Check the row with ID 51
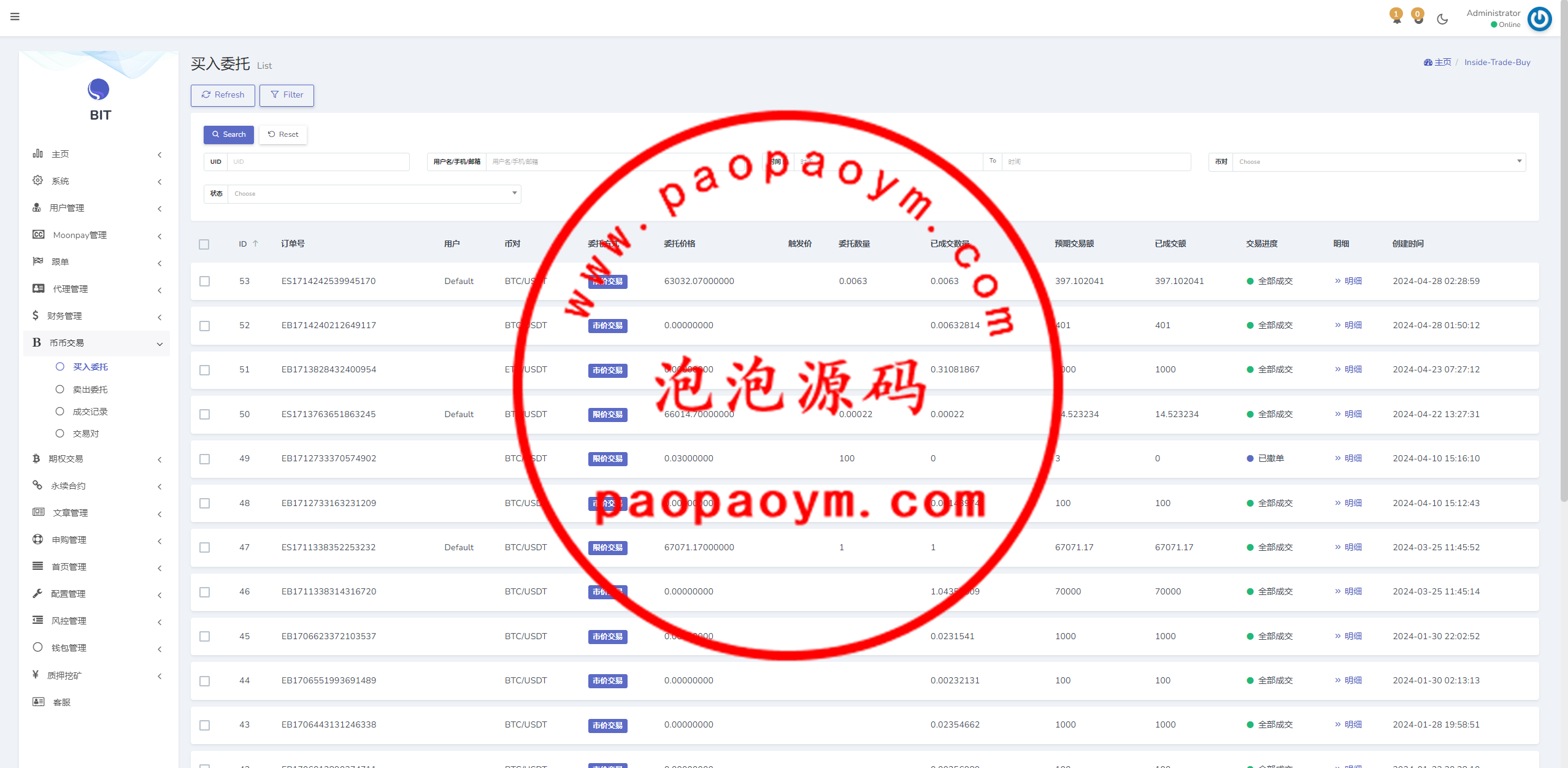The image size is (1568, 768). click(x=205, y=370)
